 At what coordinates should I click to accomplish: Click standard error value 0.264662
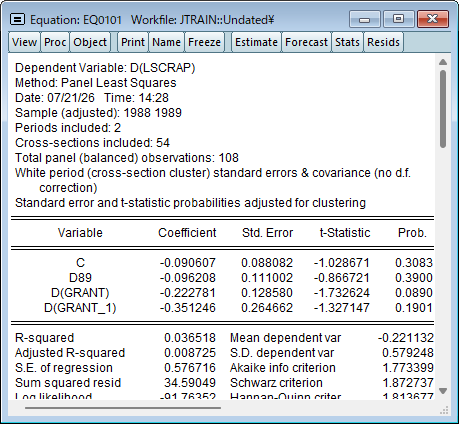point(267,308)
